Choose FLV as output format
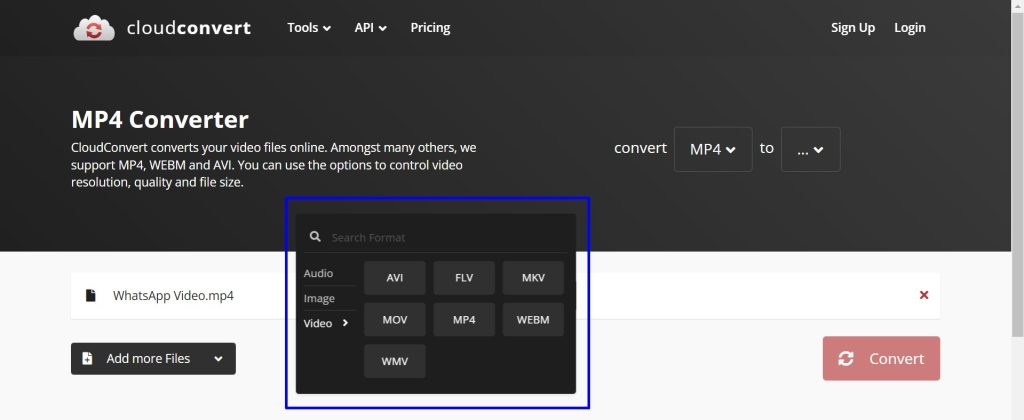 (x=464, y=278)
